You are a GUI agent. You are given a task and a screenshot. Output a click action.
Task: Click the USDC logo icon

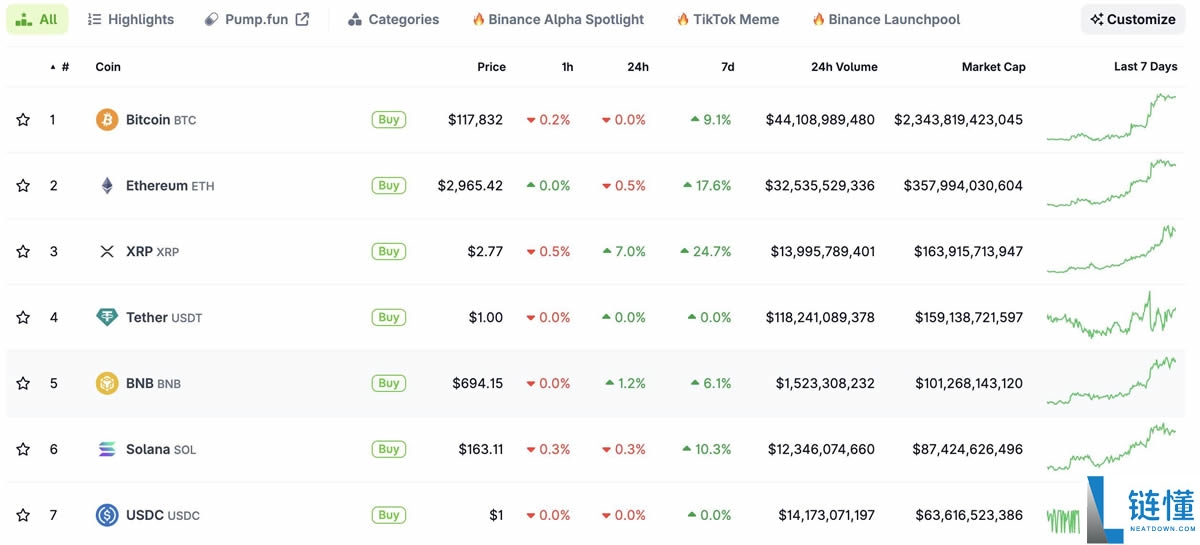pos(107,516)
